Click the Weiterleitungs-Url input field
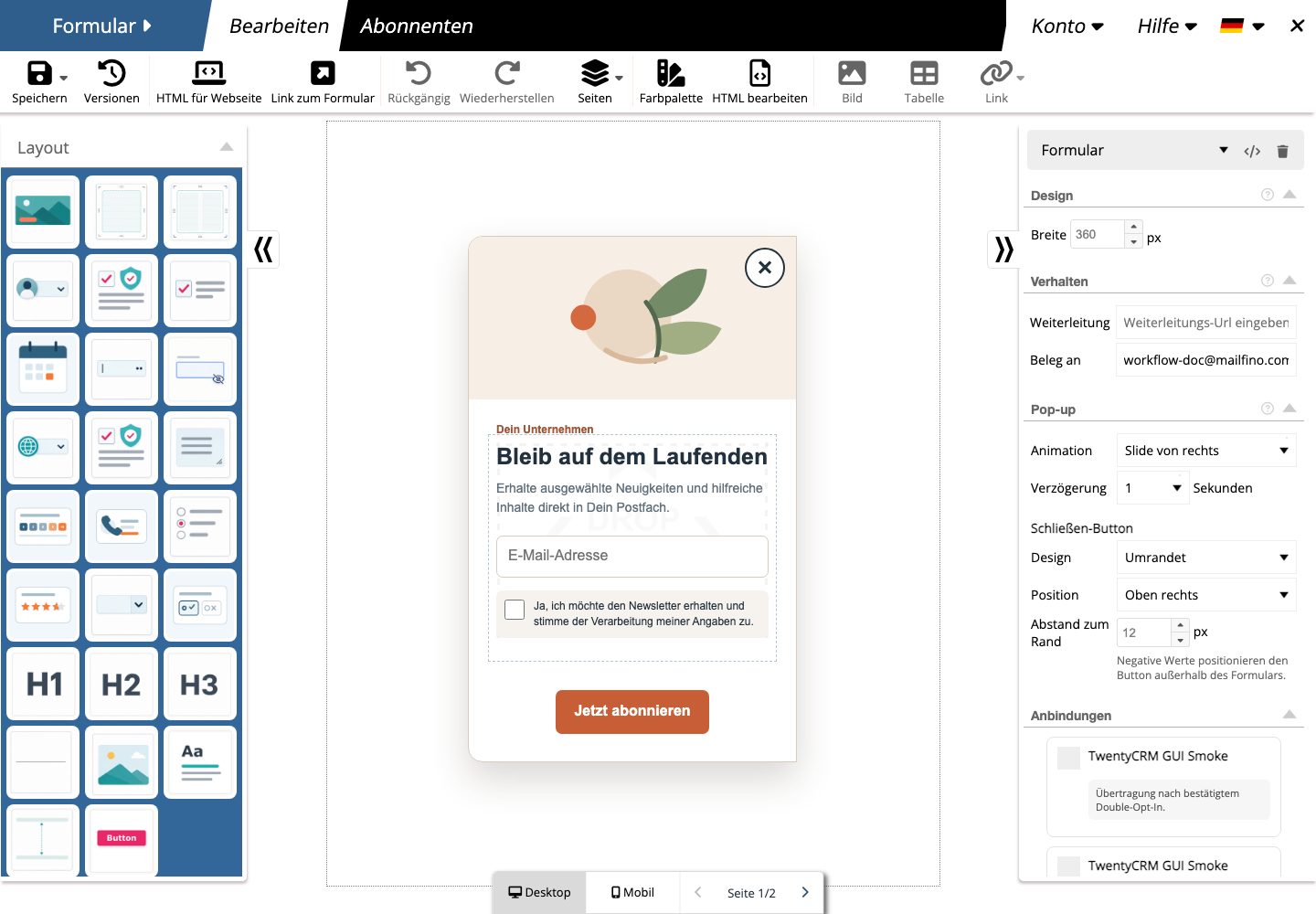Image resolution: width=1316 pixels, height=914 pixels. (x=1206, y=323)
